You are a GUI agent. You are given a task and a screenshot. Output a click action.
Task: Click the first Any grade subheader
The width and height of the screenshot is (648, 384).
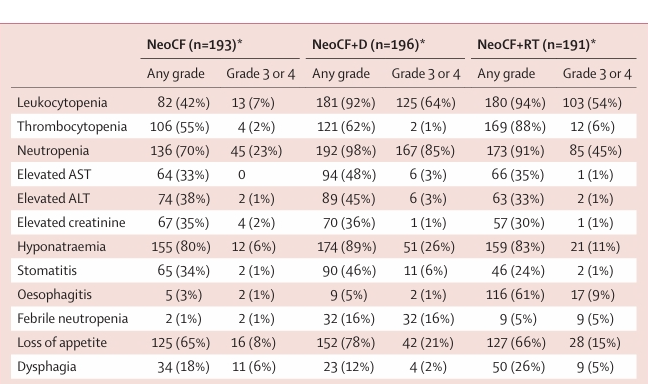tap(176, 74)
